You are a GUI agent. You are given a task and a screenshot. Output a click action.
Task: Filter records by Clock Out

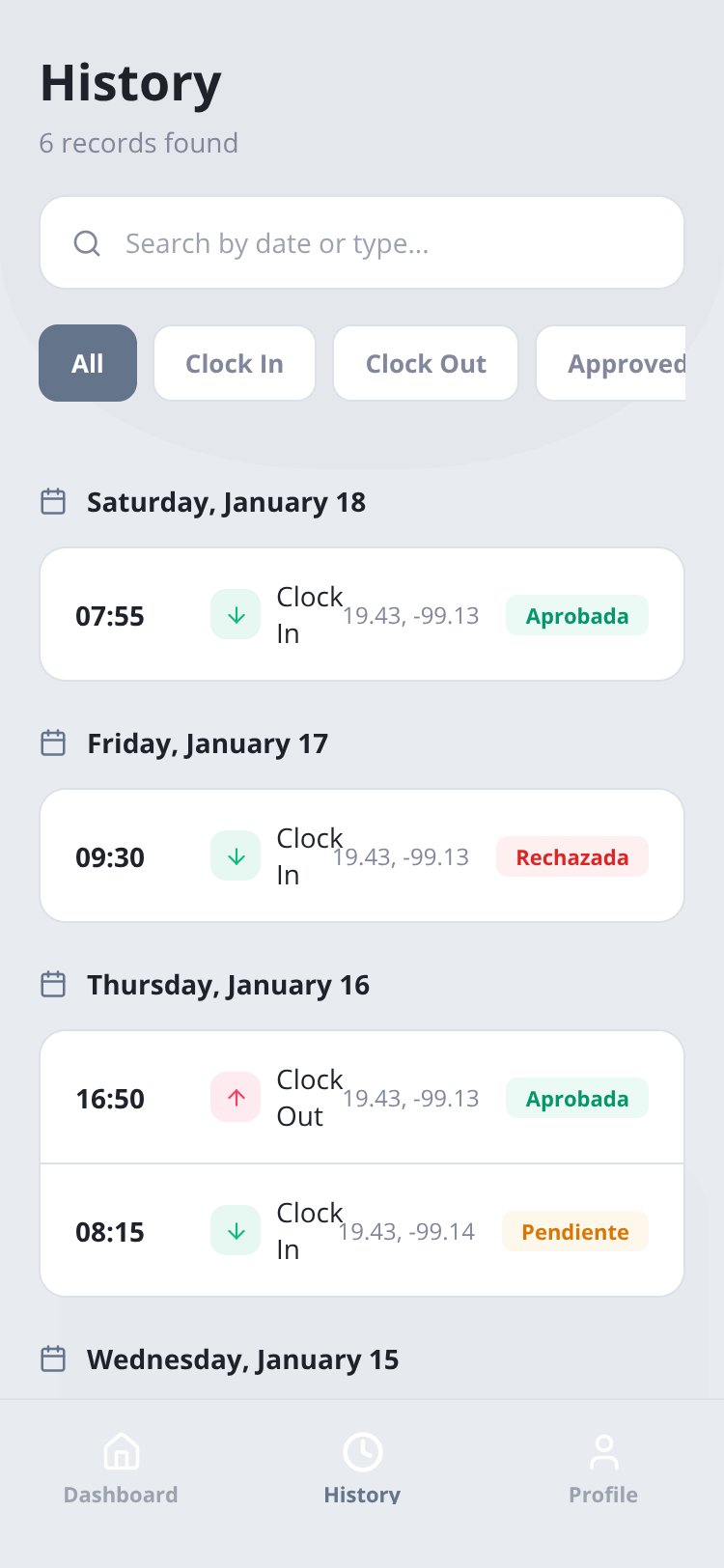point(426,363)
